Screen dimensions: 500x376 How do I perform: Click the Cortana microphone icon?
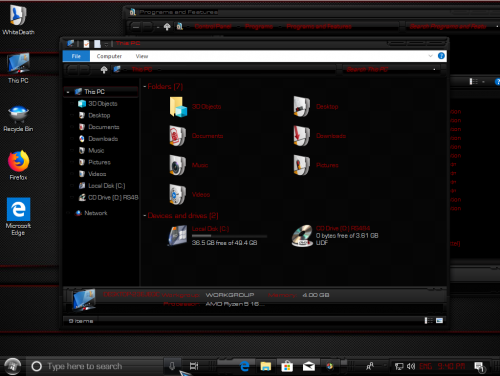tap(172, 366)
